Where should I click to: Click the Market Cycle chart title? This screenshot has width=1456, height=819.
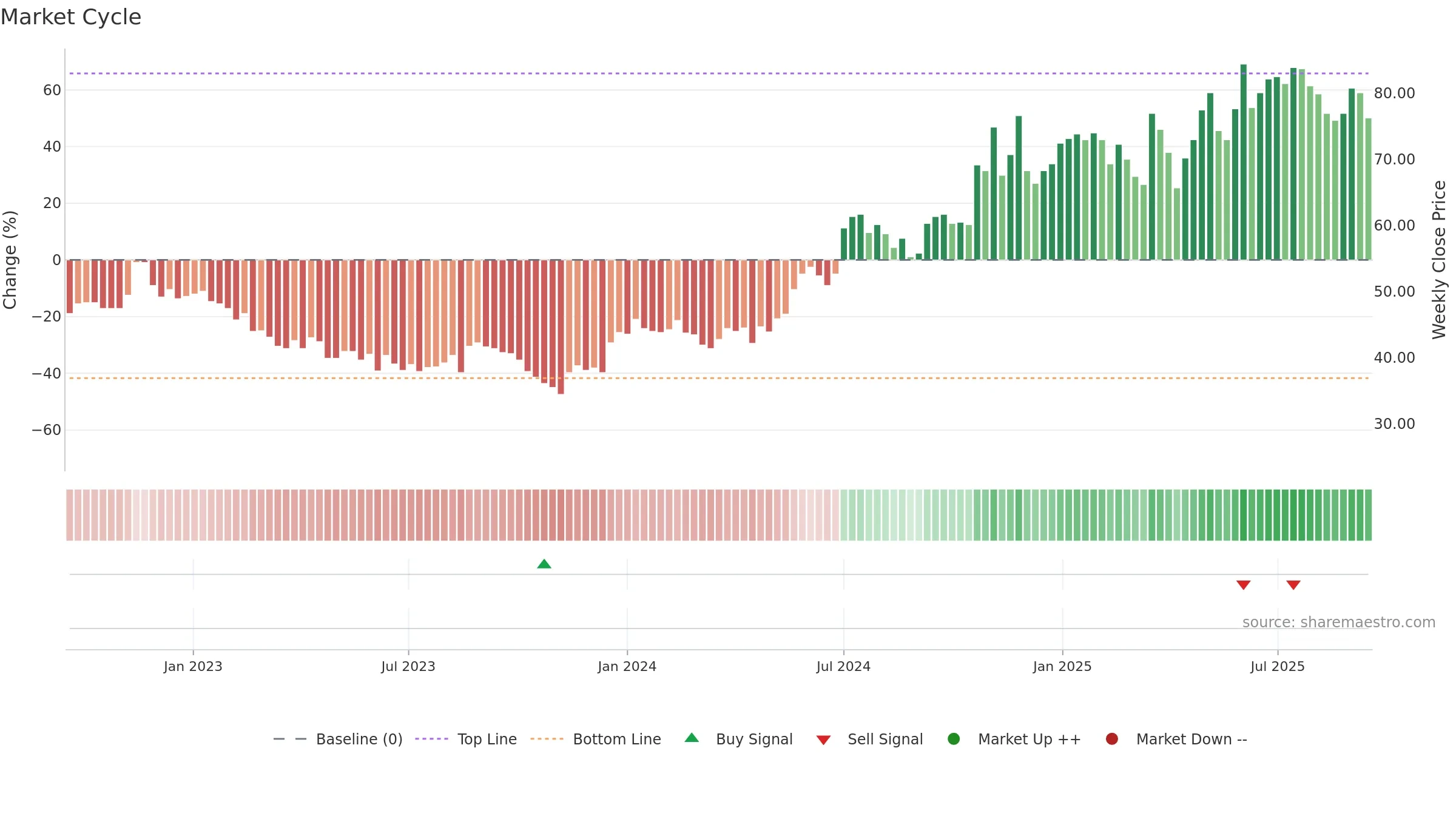point(71,17)
